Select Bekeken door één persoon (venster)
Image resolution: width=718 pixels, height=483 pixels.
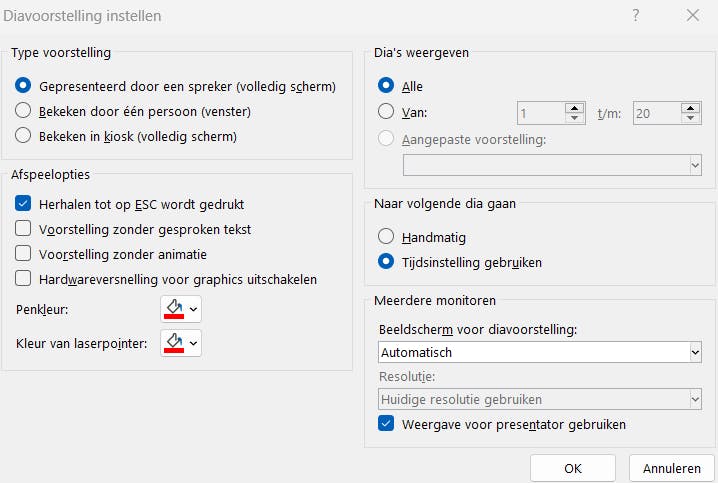[24, 111]
